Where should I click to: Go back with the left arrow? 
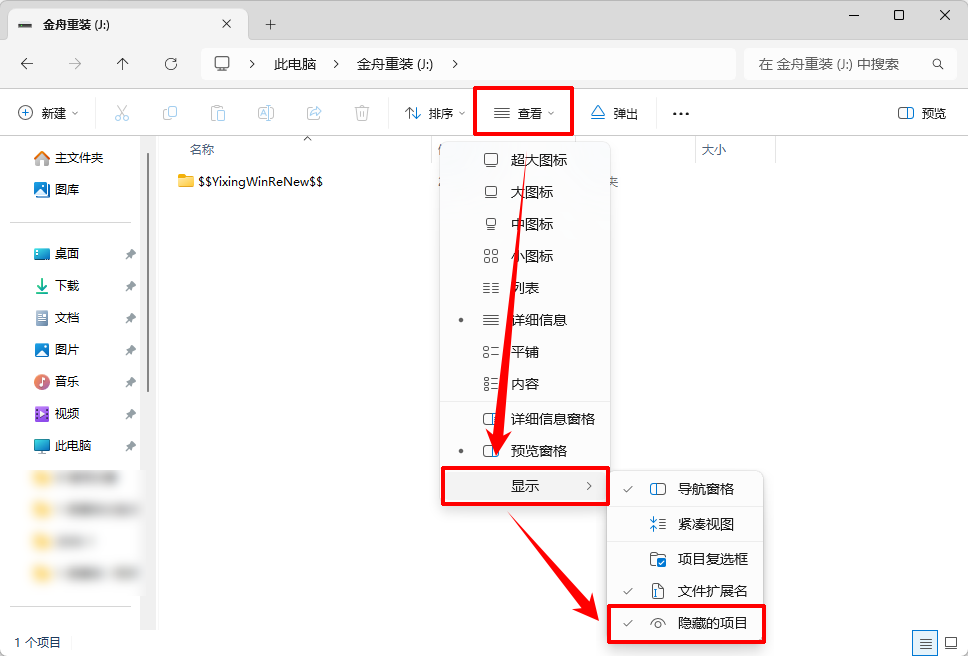(27, 64)
